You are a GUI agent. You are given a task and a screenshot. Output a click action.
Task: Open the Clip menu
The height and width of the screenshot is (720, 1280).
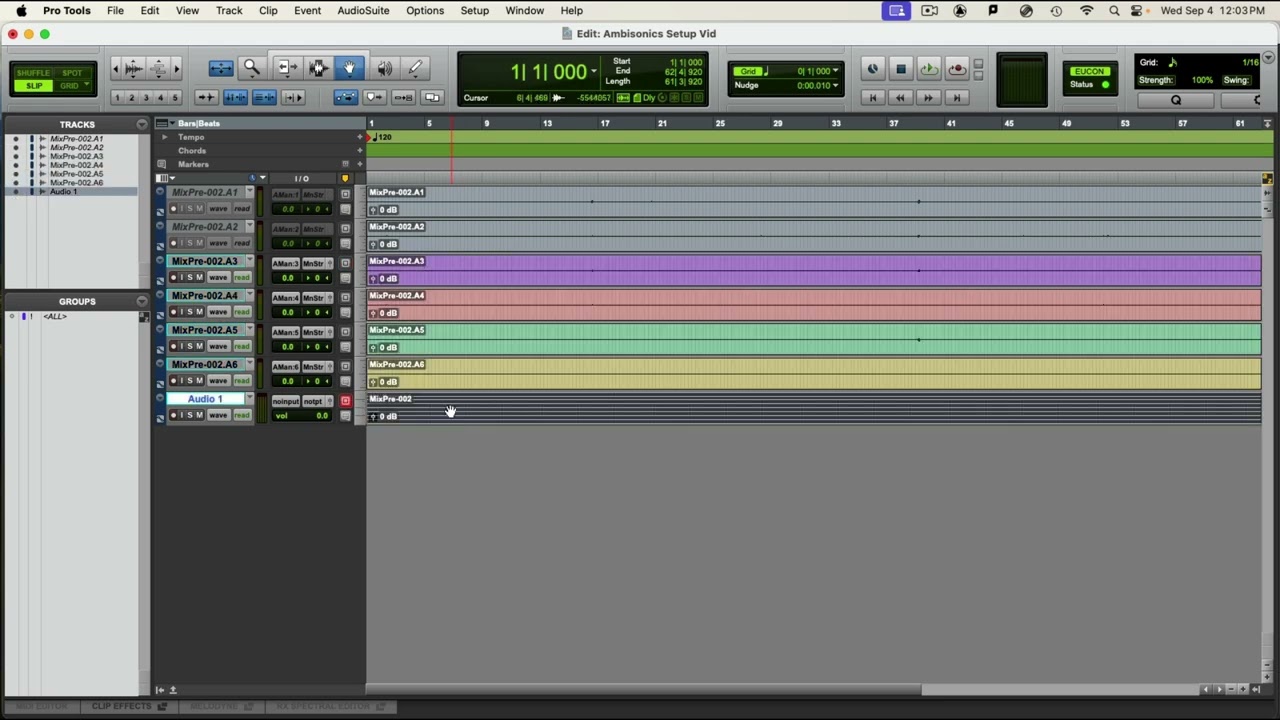[268, 10]
